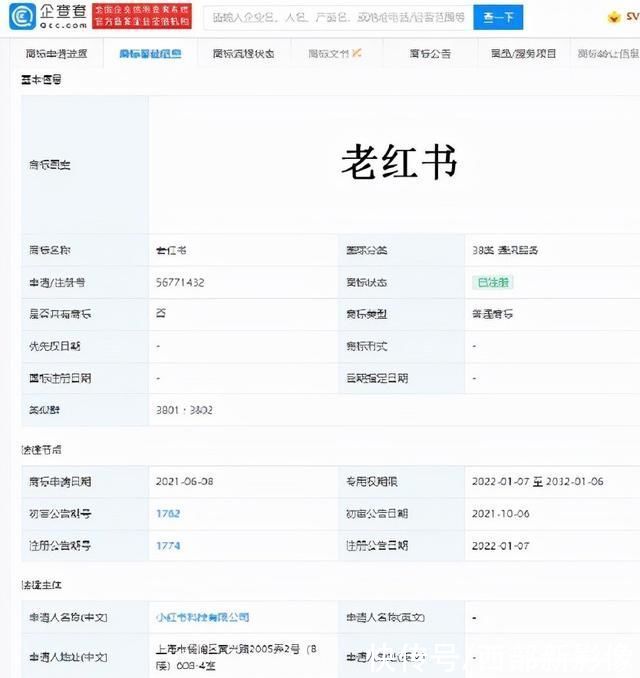Open preliminary announcement issue 1762 link
This screenshot has height=678, width=640.
(x=168, y=514)
